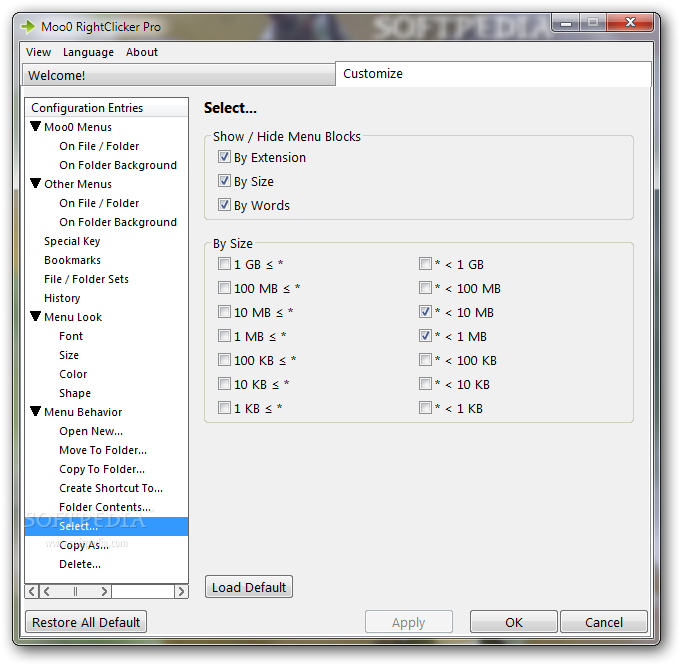The width and height of the screenshot is (681, 666).
Task: Open the View menu
Action: [x=38, y=52]
